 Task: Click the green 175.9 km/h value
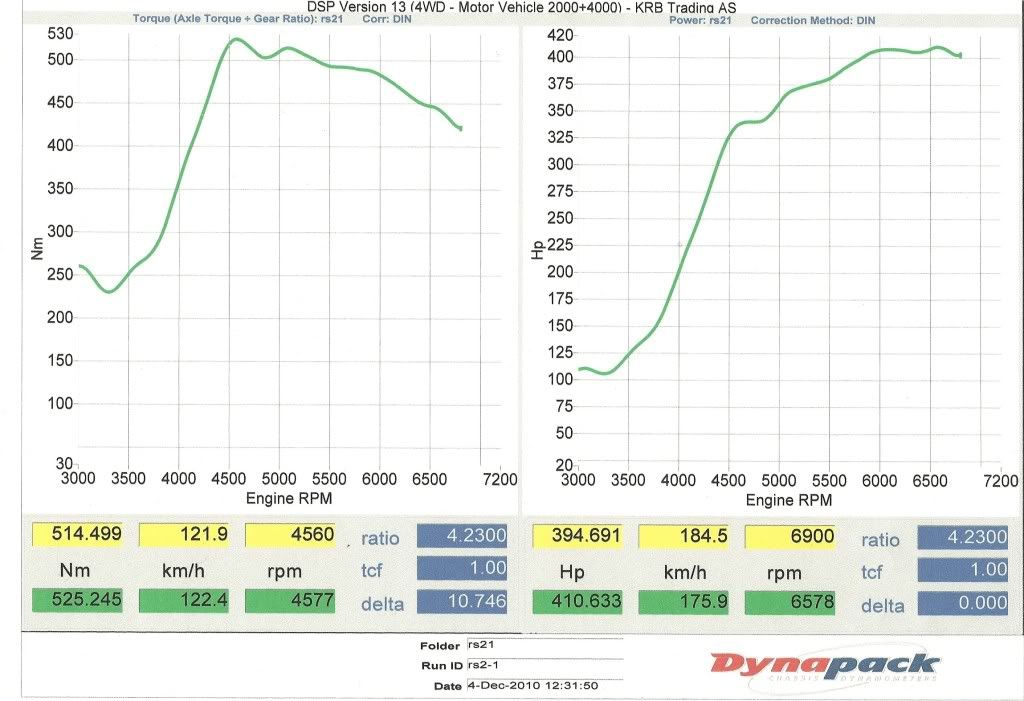(685, 603)
